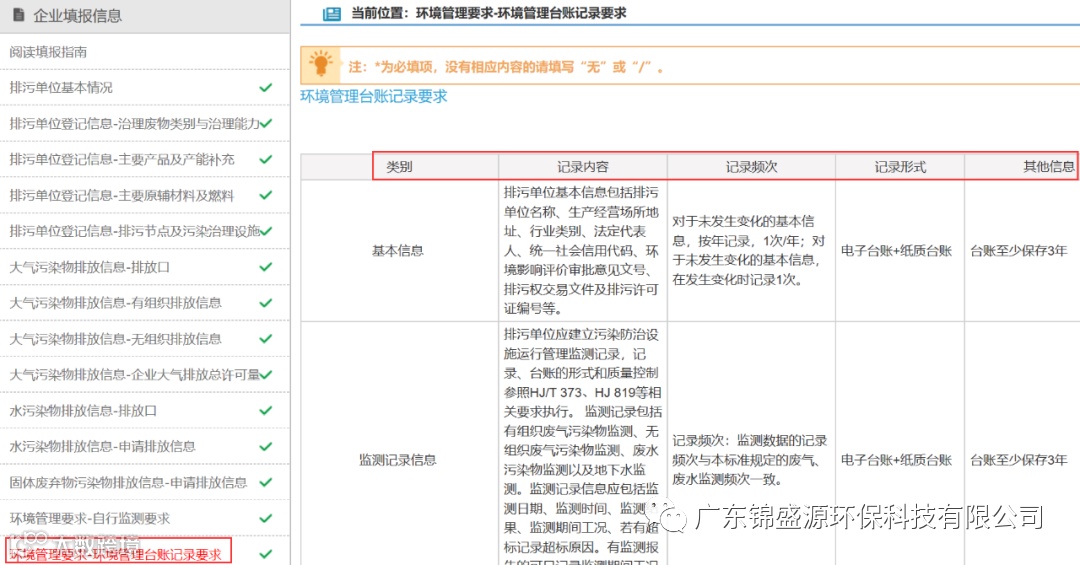Click the checkmark beside 水污染物申请排放信息
Image resolution: width=1080 pixels, height=565 pixels.
point(265,446)
